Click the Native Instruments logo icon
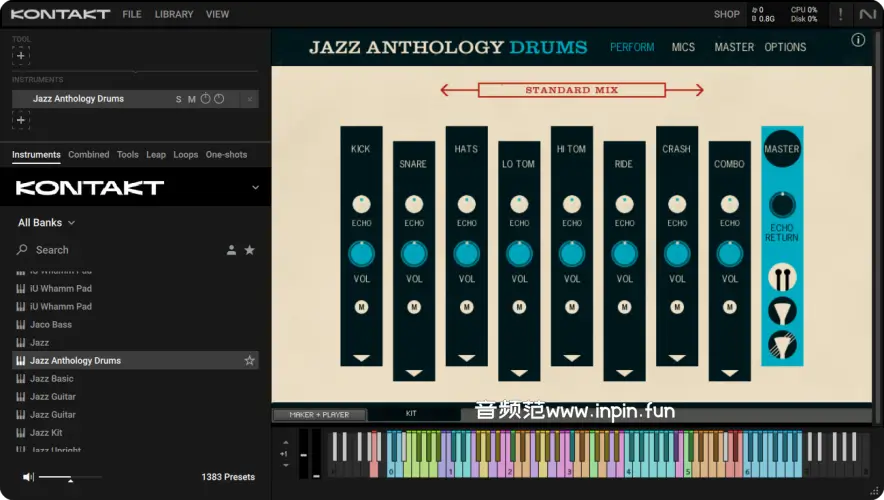This screenshot has height=500, width=884. [x=867, y=14]
